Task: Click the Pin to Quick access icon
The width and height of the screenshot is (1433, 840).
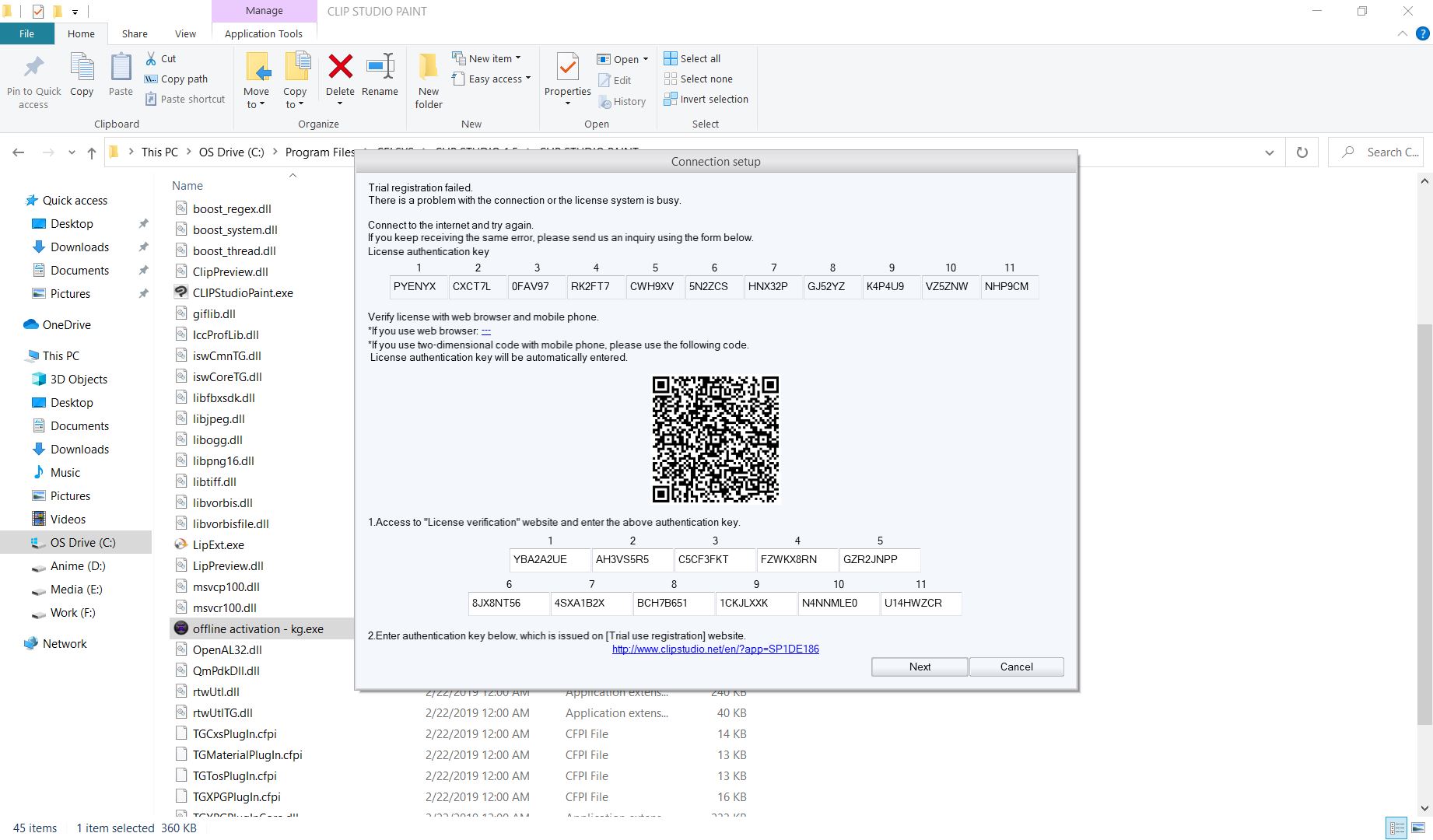Action: tap(33, 68)
